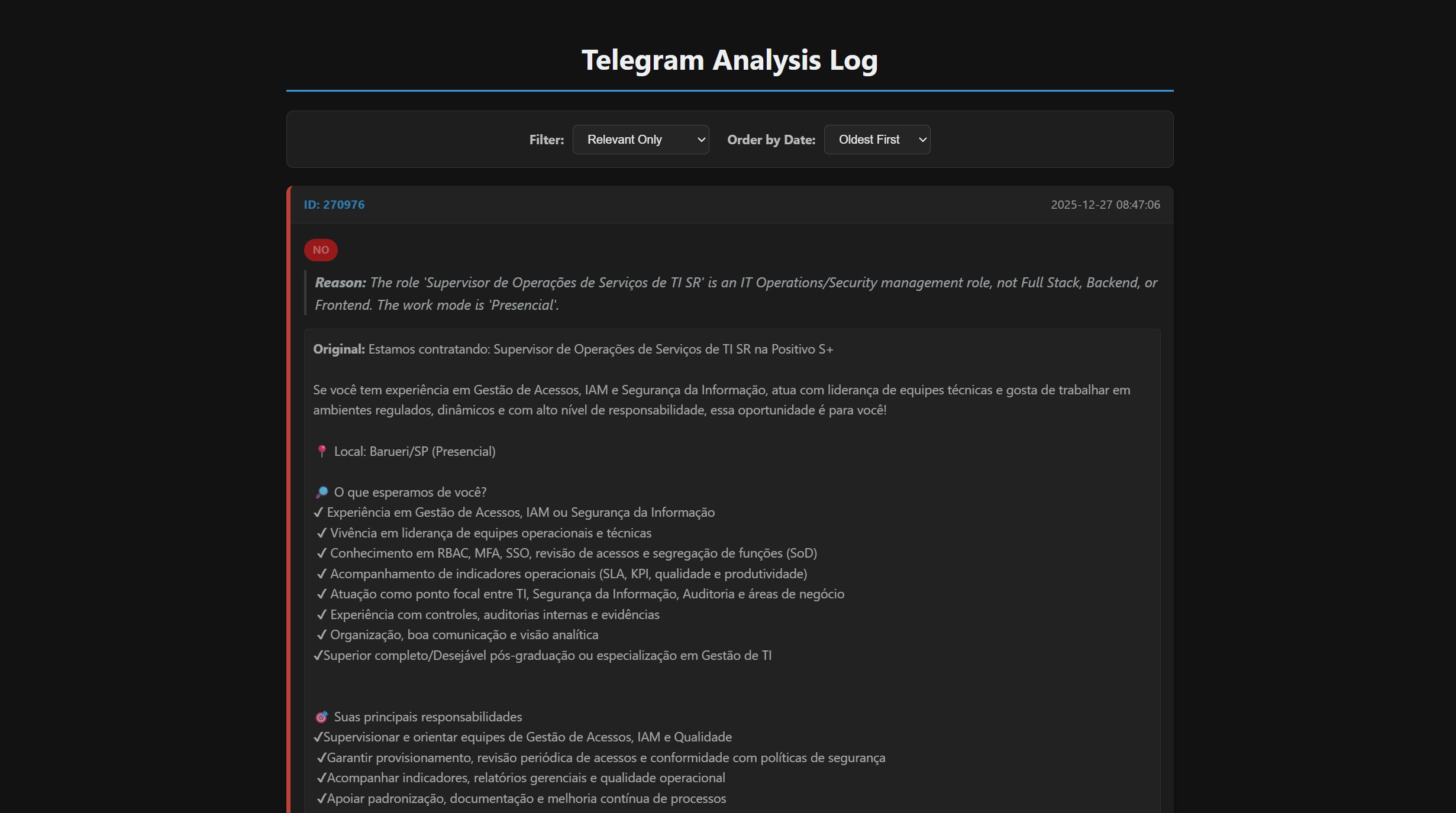Screen dimensions: 1456x813
Task: Click the checkmark before Supervisionar e orientar equipes
Action: coord(318,737)
